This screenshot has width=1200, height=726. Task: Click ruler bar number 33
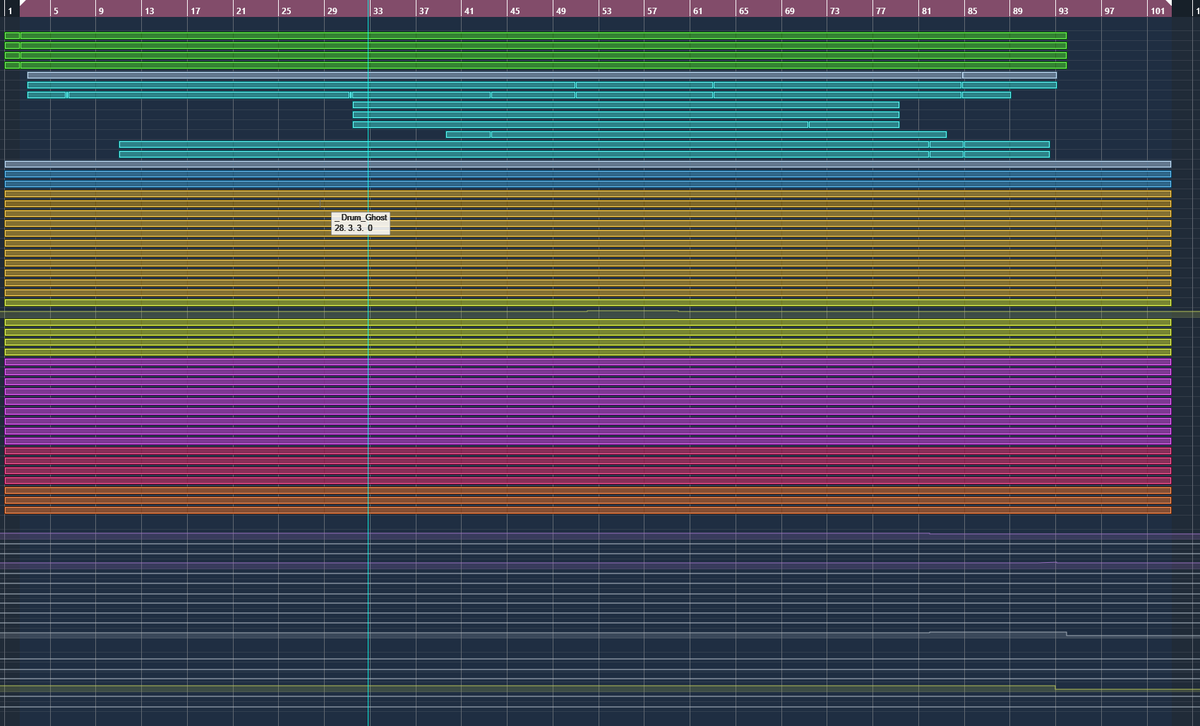point(378,11)
